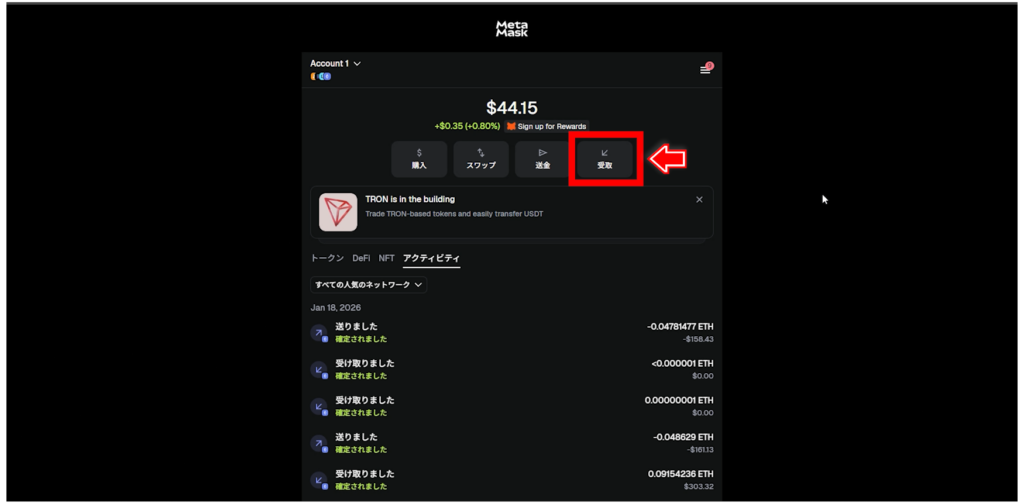The image size is (1024, 503).
Task: Click the +$0.35 (+0.80%) balance change text
Action: point(467,126)
